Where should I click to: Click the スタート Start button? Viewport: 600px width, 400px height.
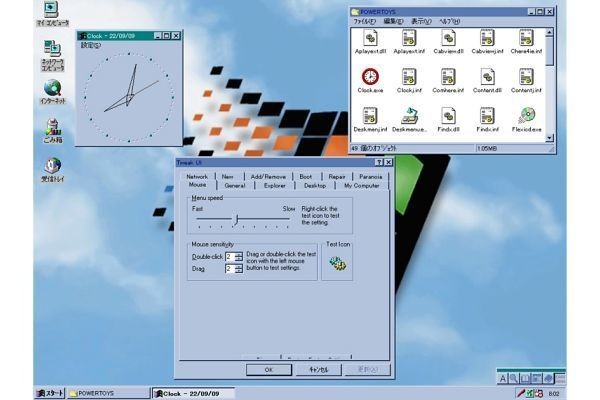click(50, 393)
